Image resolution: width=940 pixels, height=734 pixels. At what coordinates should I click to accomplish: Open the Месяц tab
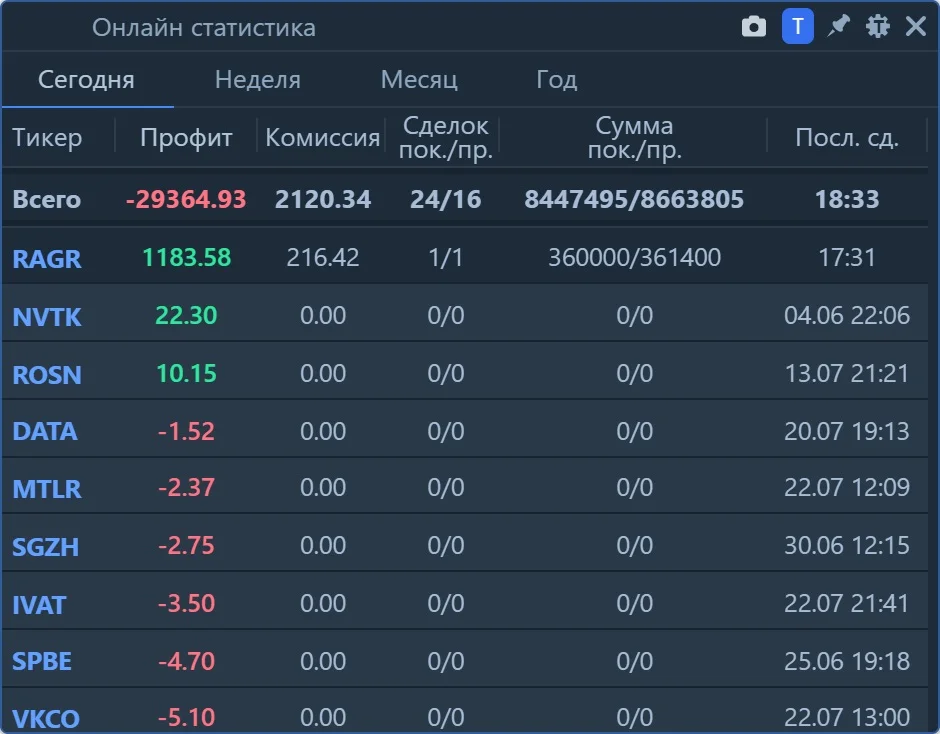click(419, 79)
